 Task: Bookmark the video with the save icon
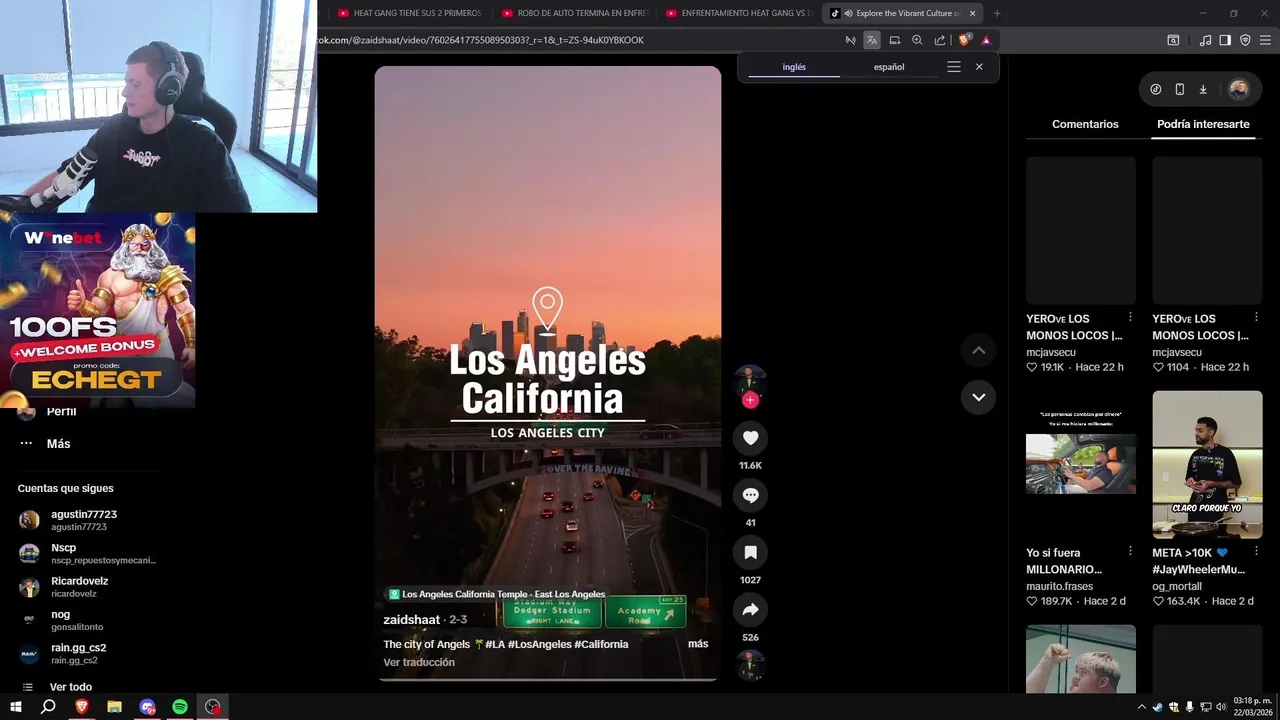click(750, 552)
